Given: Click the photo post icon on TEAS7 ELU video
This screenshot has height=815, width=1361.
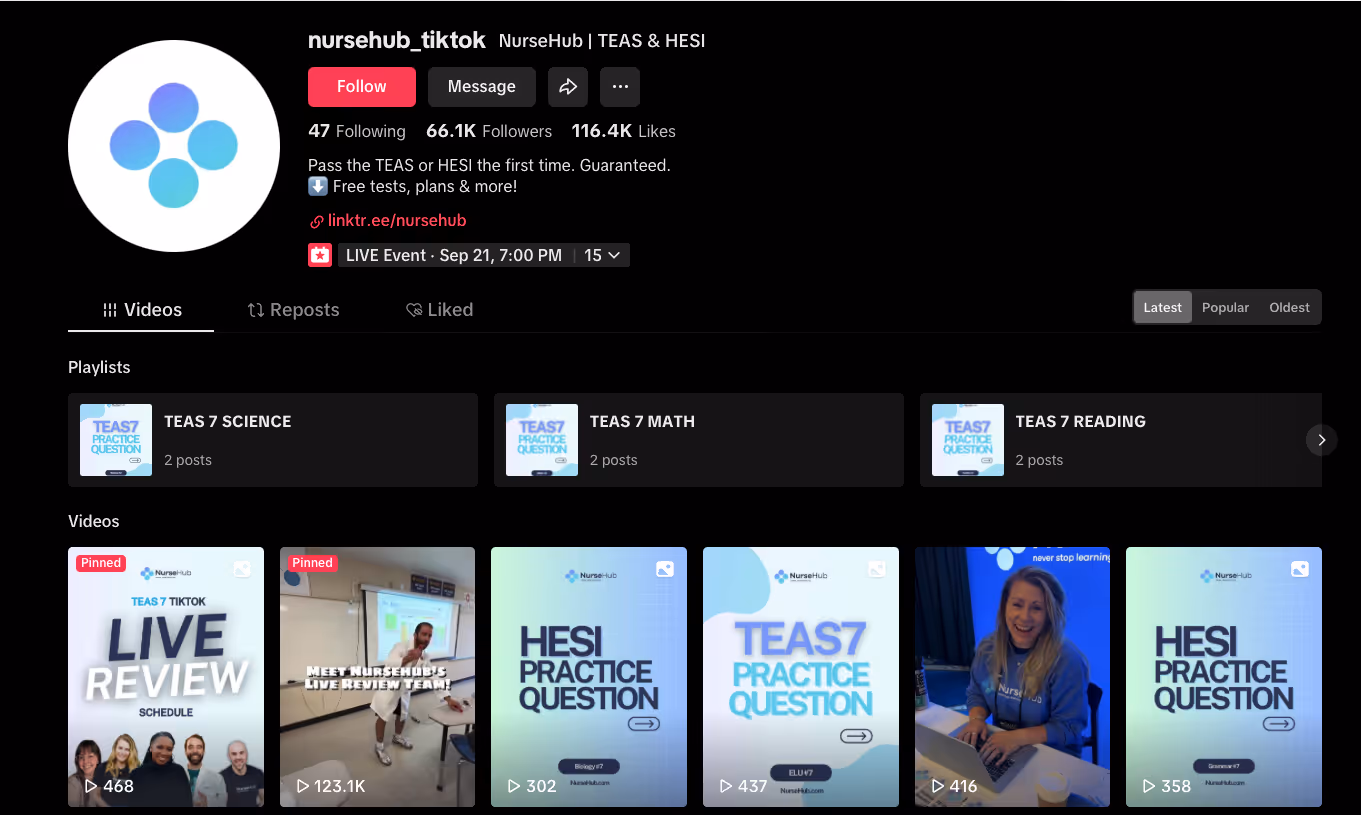Looking at the screenshot, I should point(877,569).
